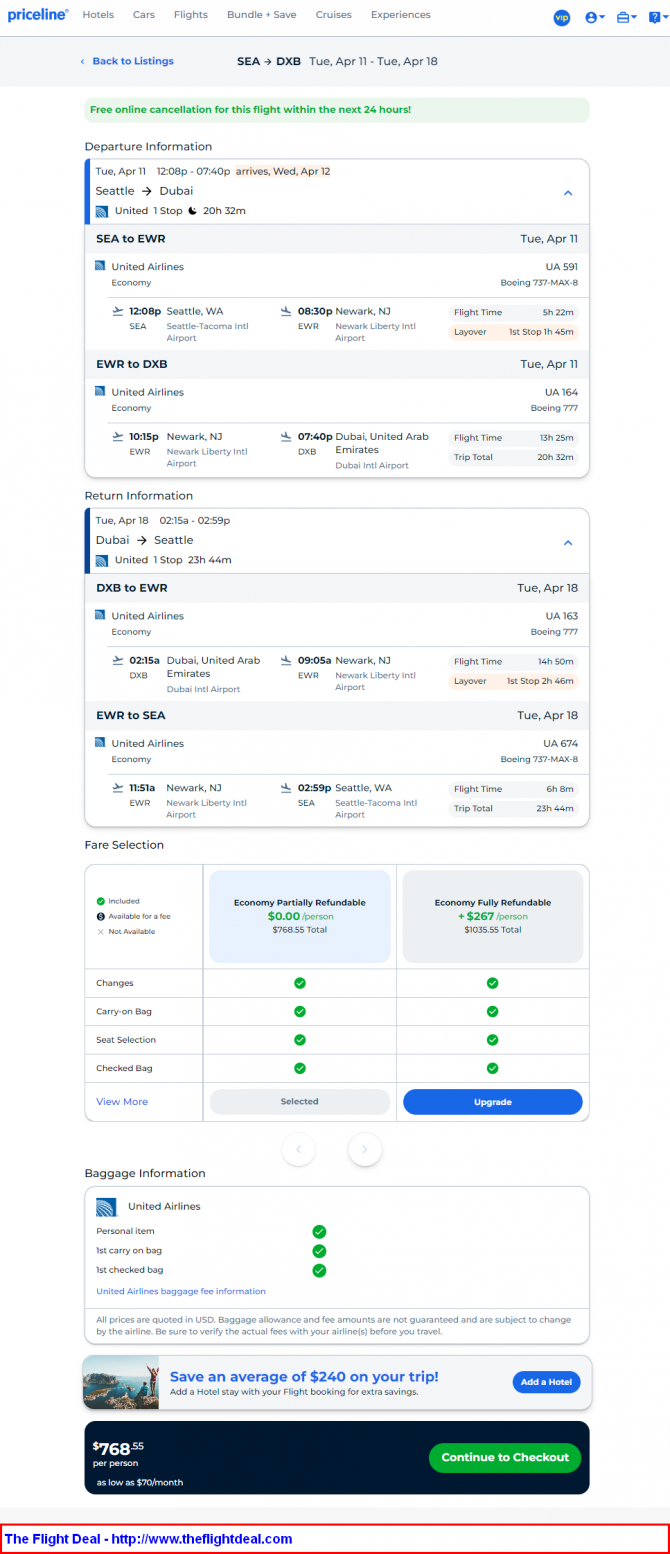Click the Priceline logo
Image resolution: width=670 pixels, height=1554 pixels.
coord(38,15)
